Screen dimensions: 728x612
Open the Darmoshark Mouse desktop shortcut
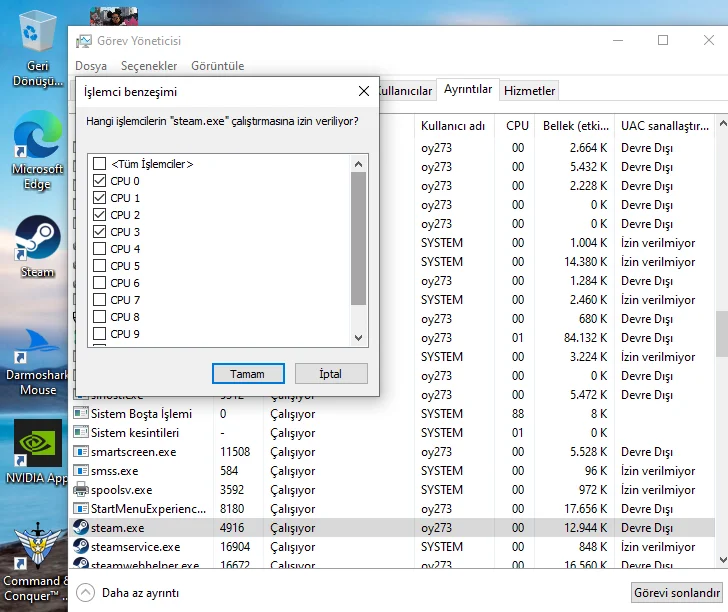37,362
